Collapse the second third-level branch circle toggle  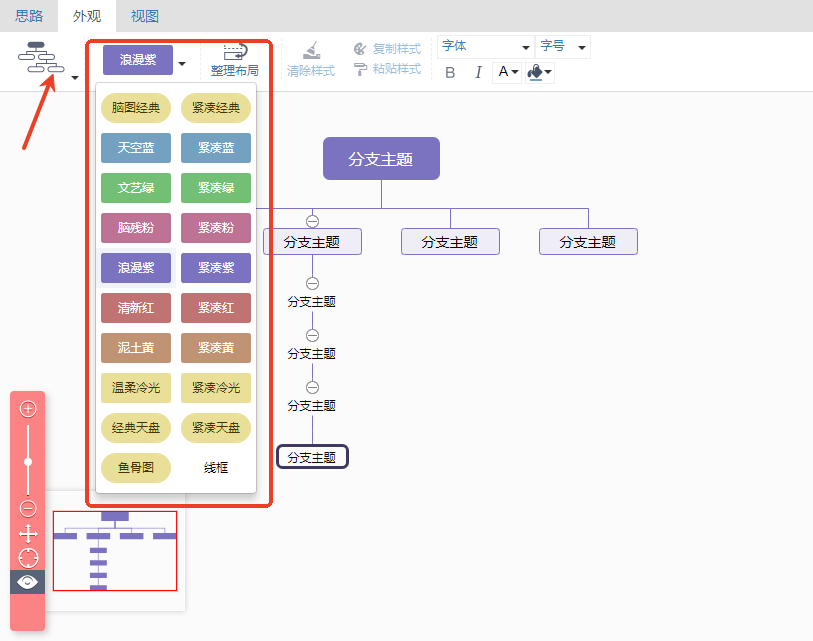pyautogui.click(x=312, y=335)
